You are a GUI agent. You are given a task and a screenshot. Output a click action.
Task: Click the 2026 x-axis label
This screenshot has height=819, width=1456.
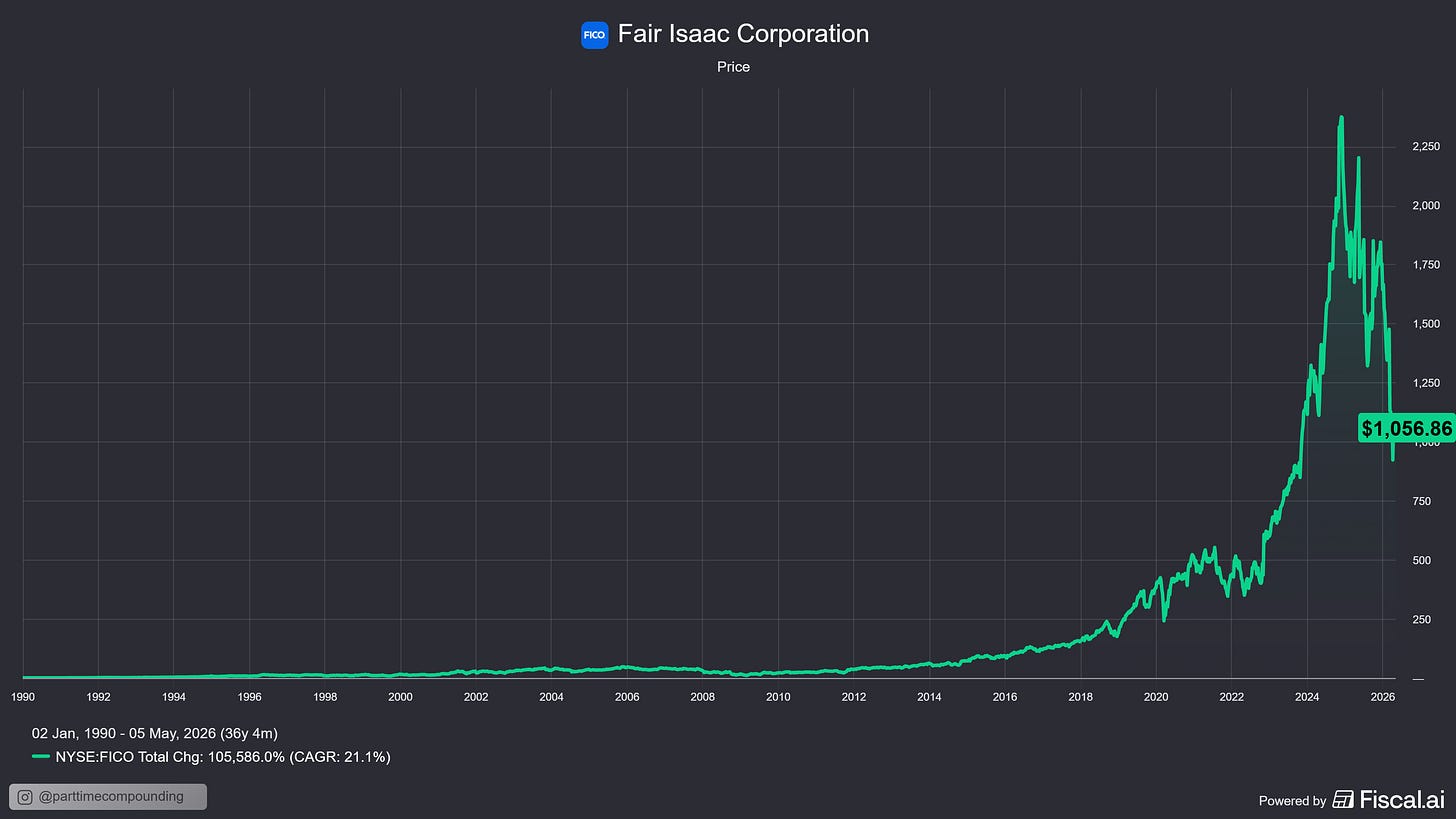(x=1382, y=696)
